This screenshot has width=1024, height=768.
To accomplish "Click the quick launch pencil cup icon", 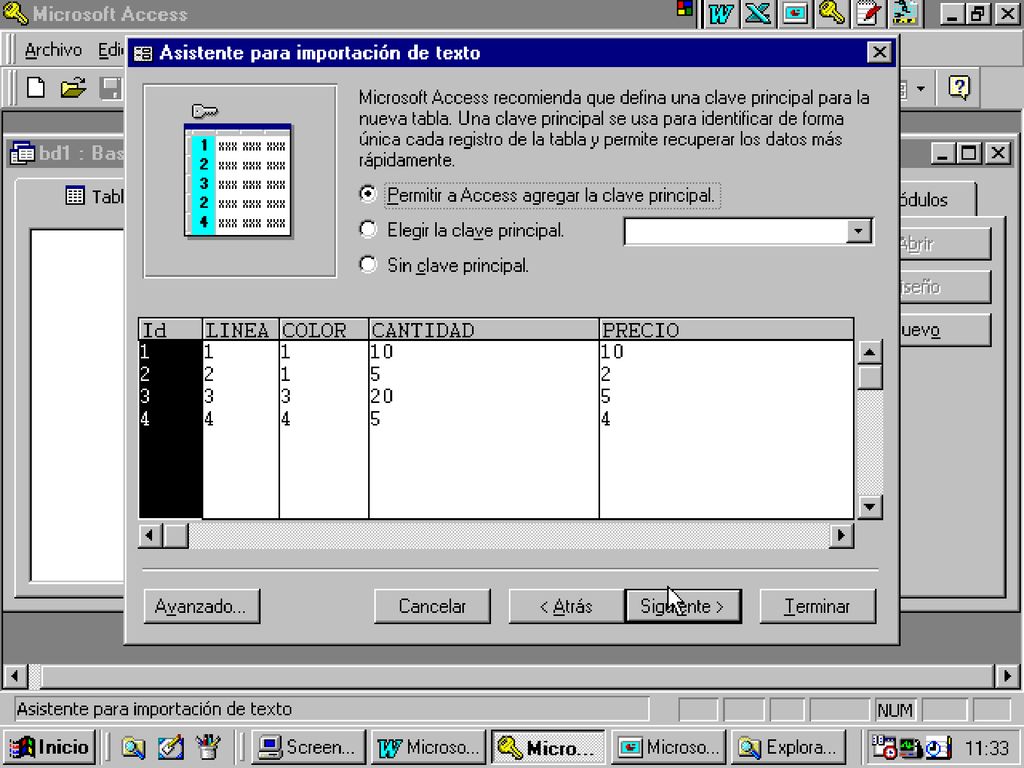I will tap(208, 747).
